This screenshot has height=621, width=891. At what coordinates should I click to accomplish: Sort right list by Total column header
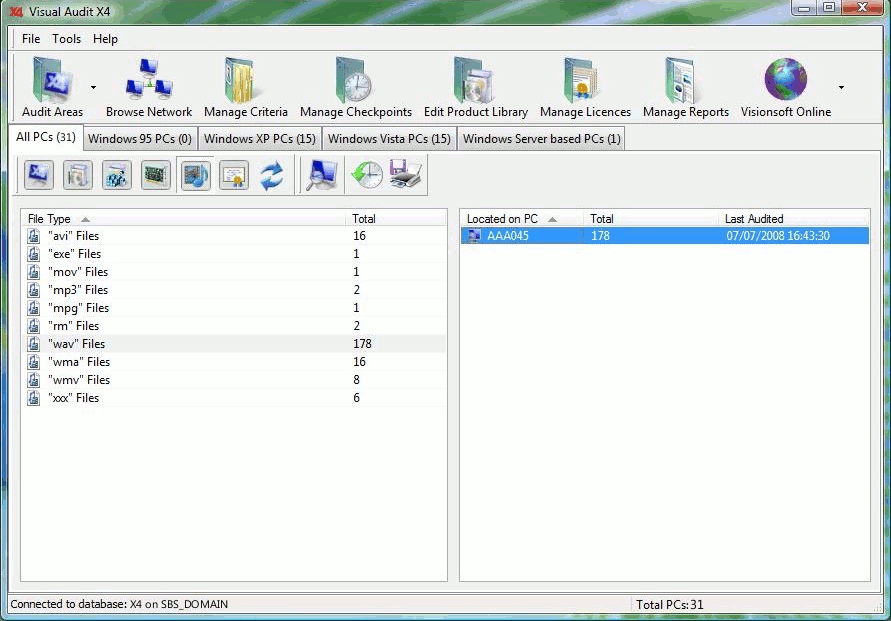651,219
